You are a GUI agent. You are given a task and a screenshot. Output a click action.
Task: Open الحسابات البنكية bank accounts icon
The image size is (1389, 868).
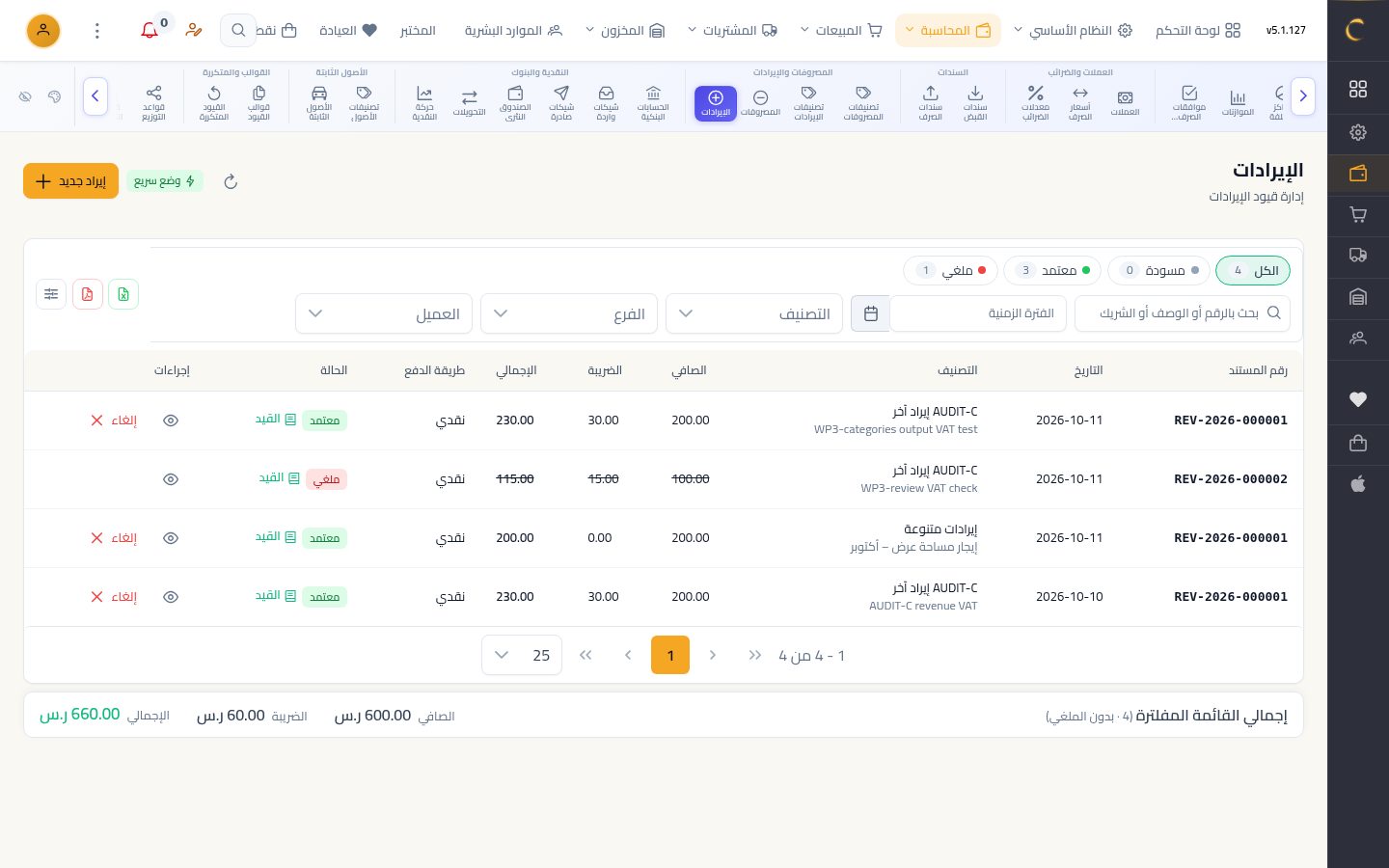tap(653, 102)
